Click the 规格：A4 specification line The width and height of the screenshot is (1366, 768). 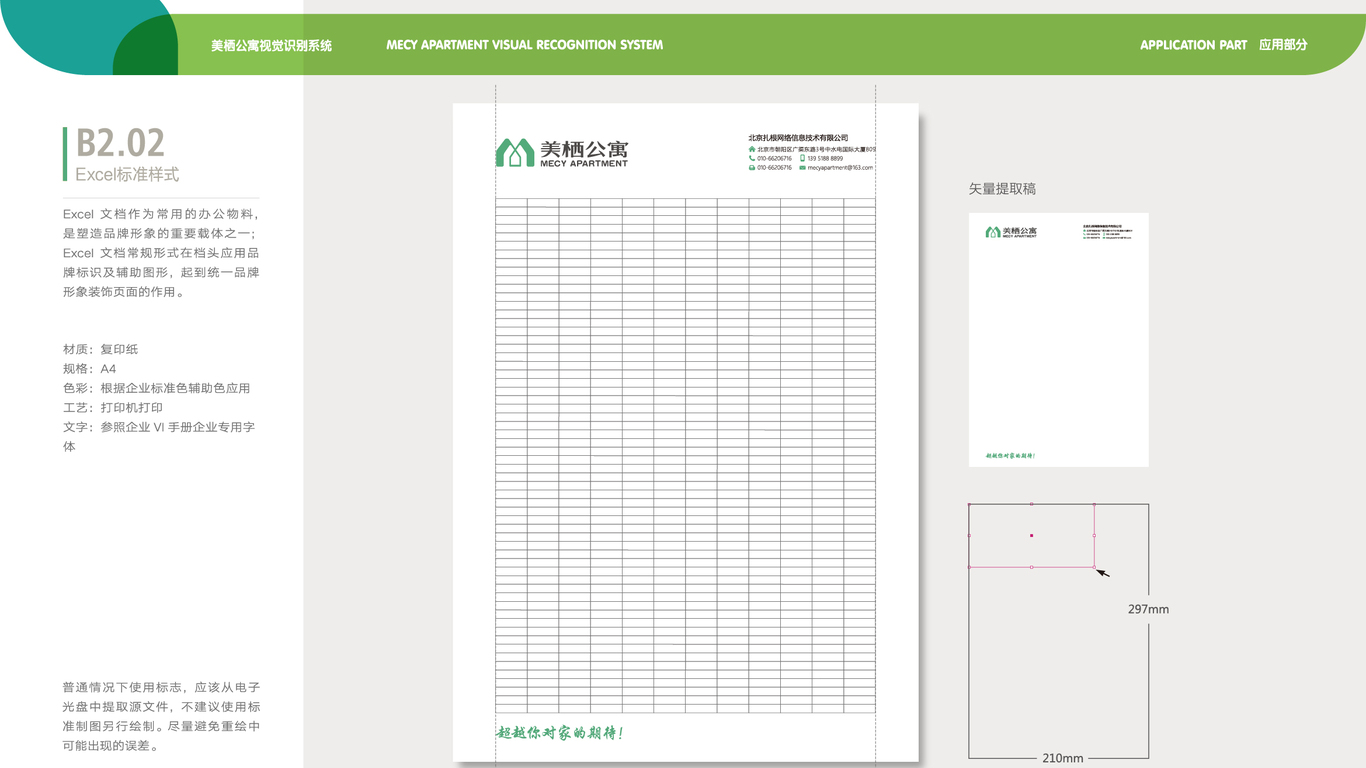point(89,369)
